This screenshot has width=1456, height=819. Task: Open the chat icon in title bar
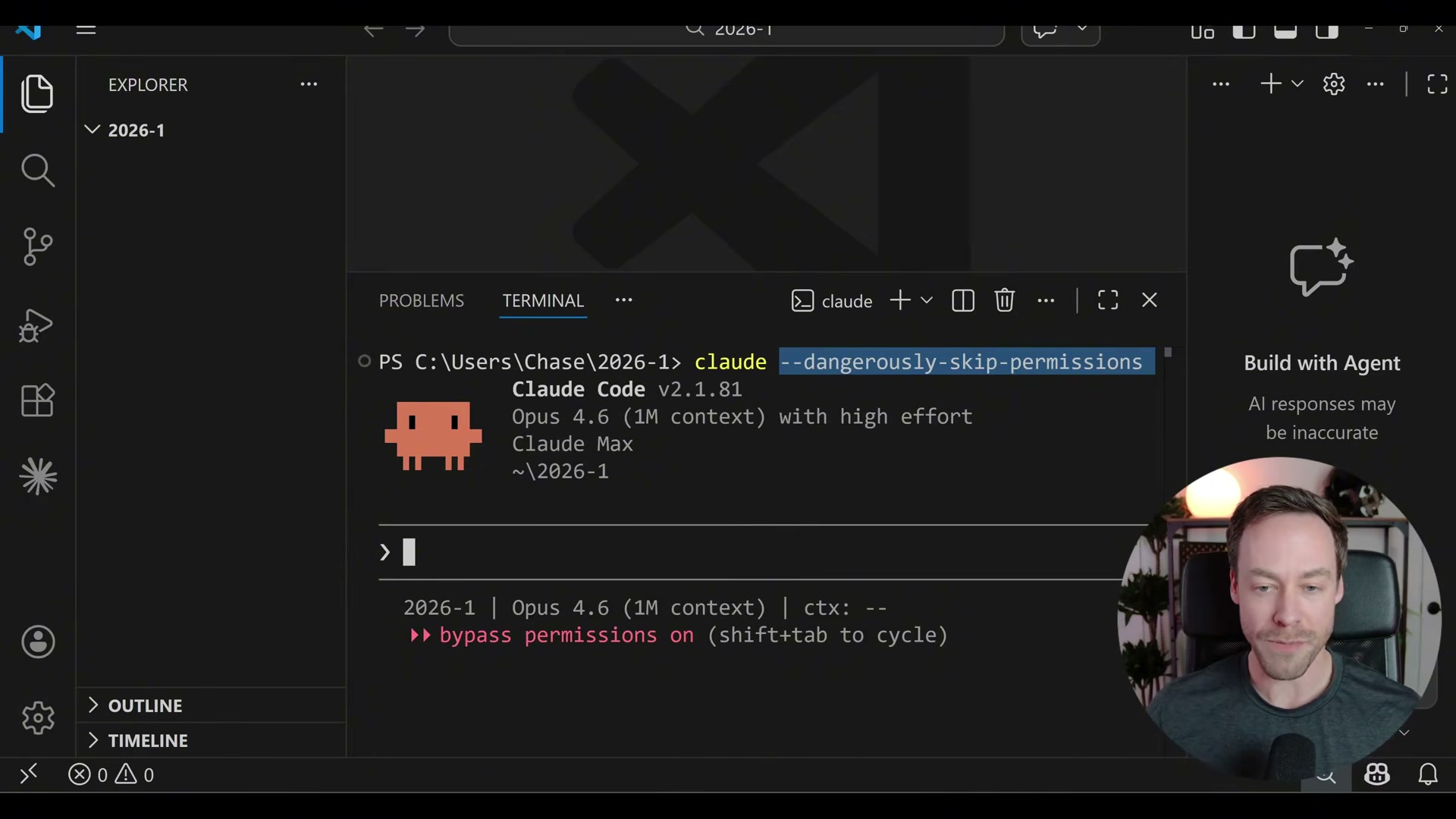click(1045, 31)
